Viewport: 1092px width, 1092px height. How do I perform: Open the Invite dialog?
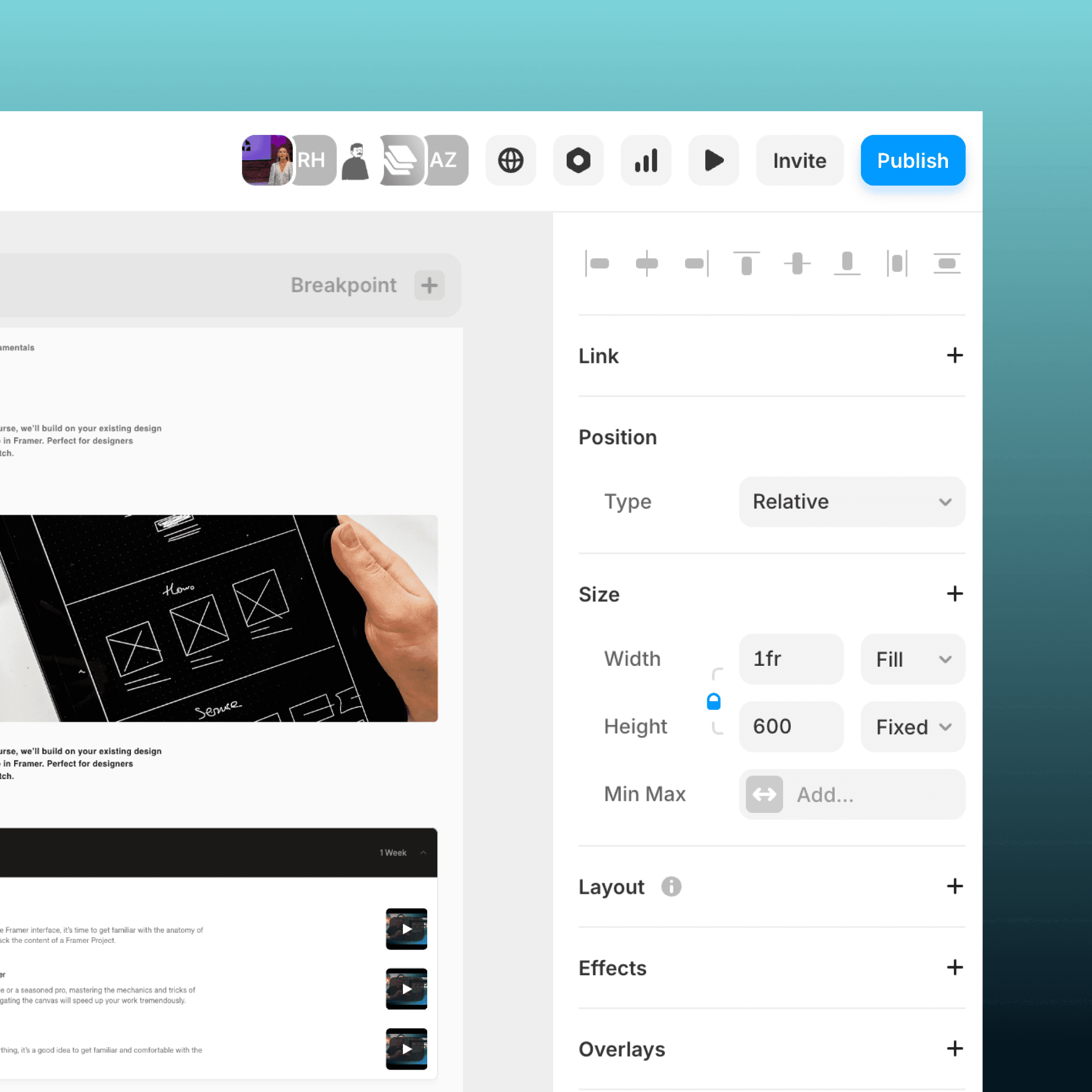[799, 160]
